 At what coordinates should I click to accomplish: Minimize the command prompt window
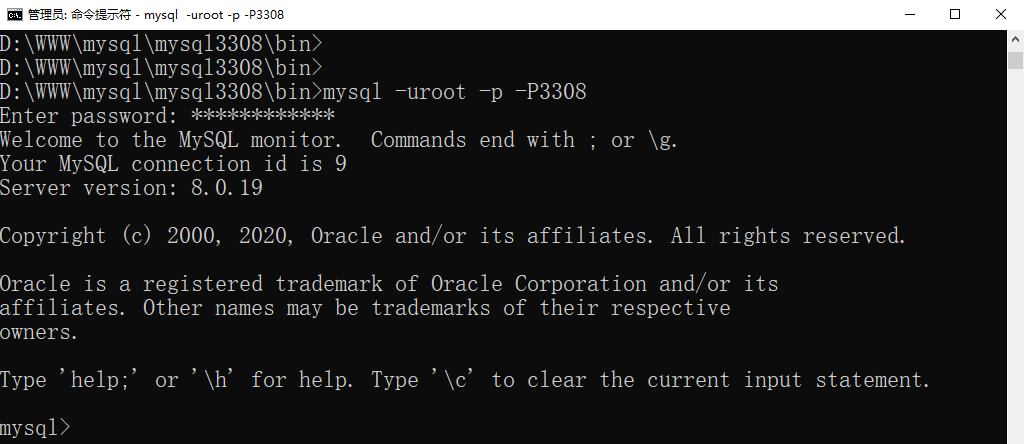(909, 14)
